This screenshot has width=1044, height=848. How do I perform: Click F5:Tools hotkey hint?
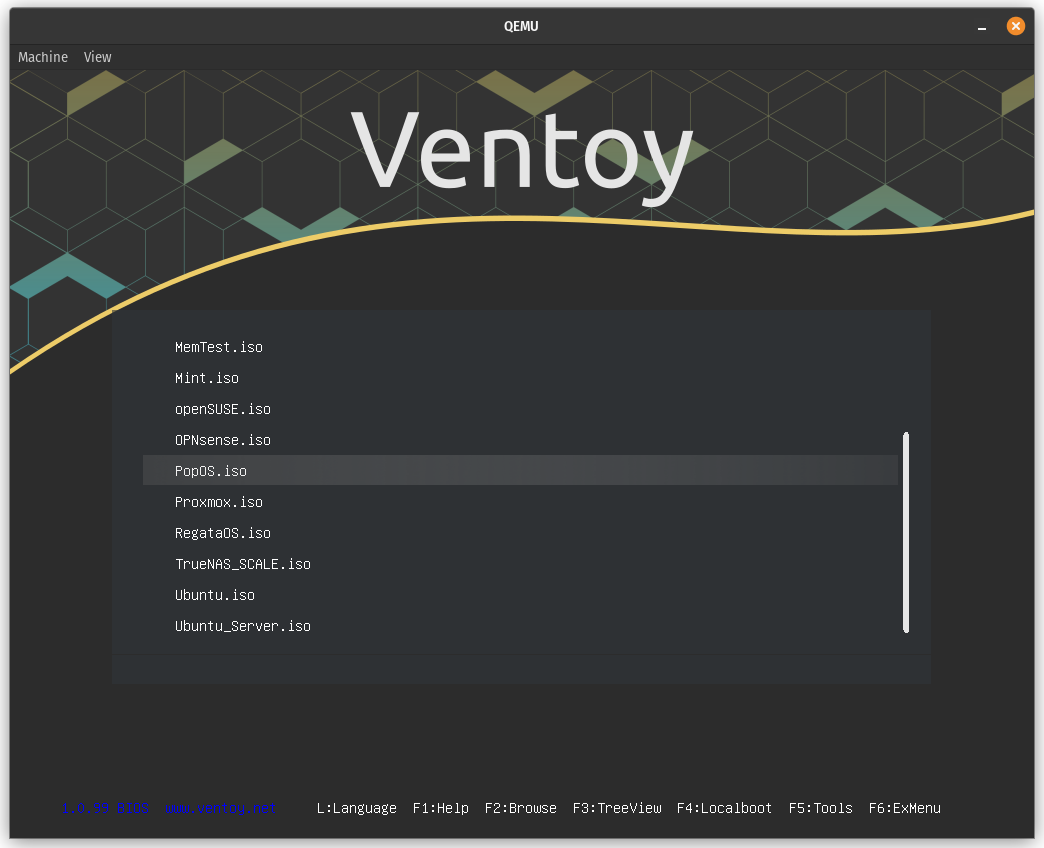point(820,808)
